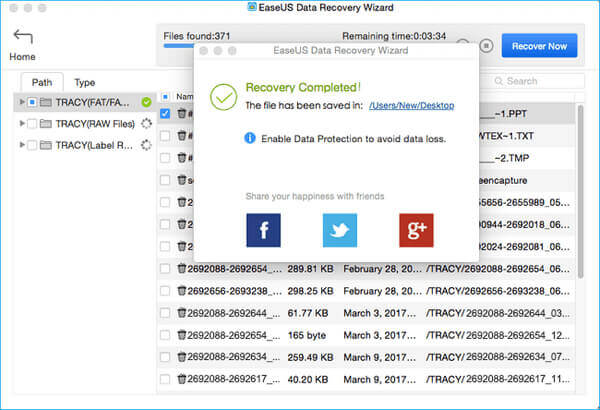Click Enable Data Protection to avoid data loss
Viewport: 600px width, 410px height.
(x=353, y=139)
